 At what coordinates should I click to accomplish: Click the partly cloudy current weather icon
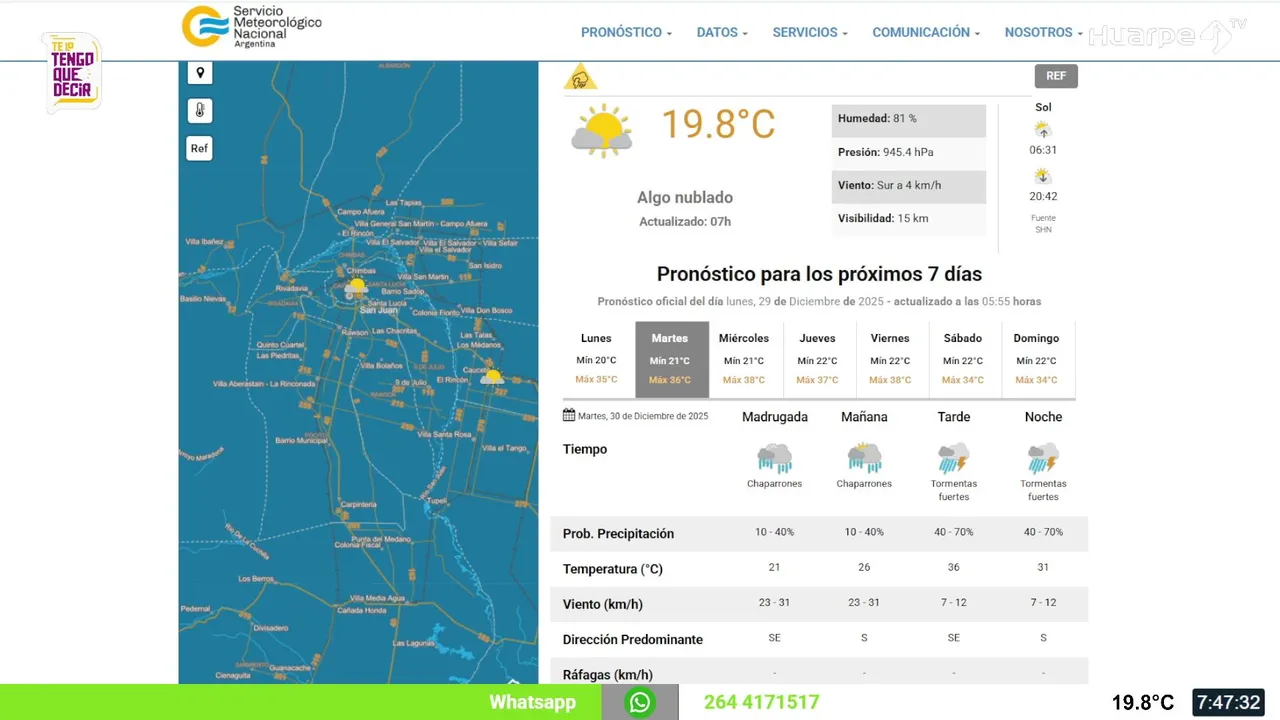(602, 130)
